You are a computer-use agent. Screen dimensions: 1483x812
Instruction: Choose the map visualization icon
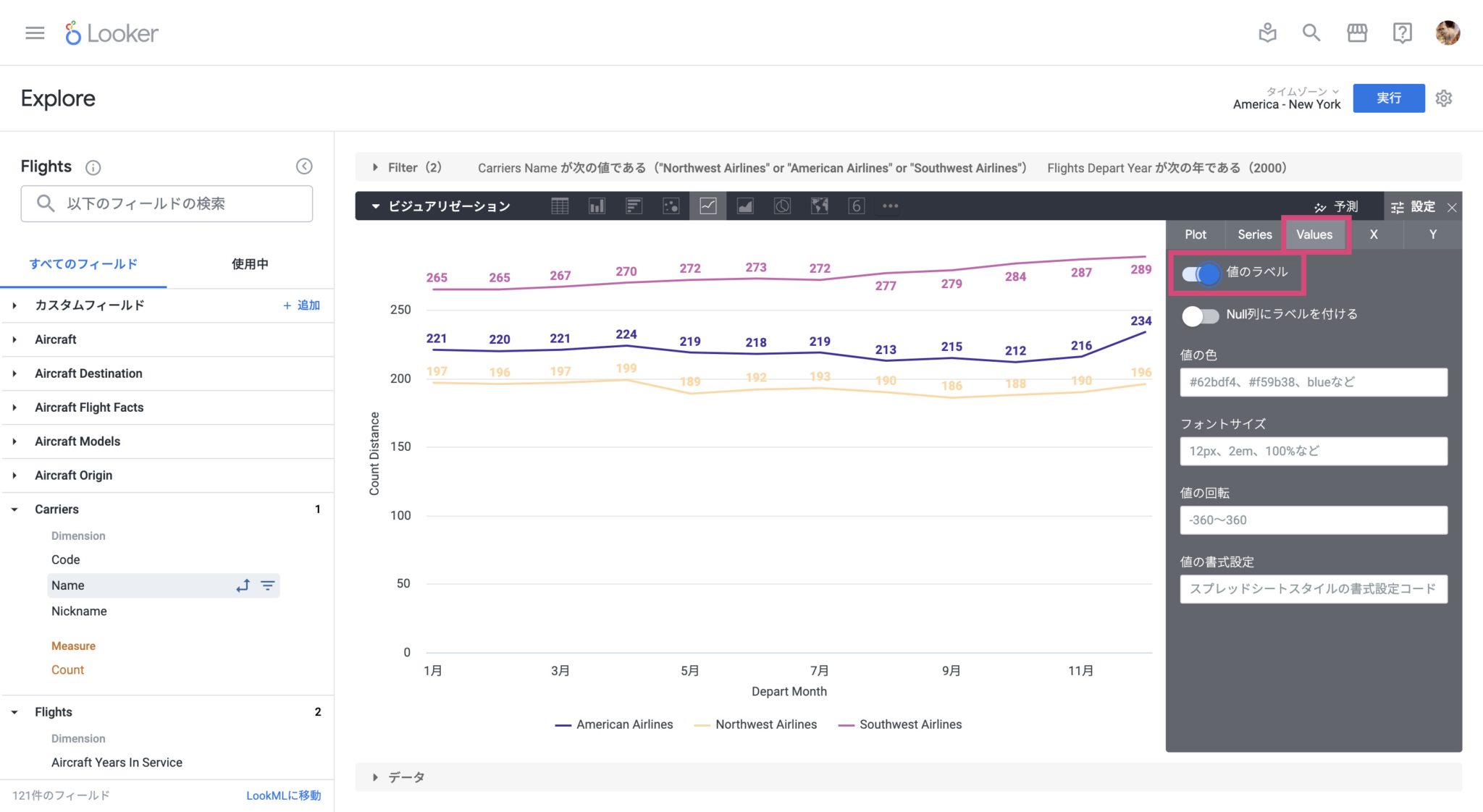[819, 206]
